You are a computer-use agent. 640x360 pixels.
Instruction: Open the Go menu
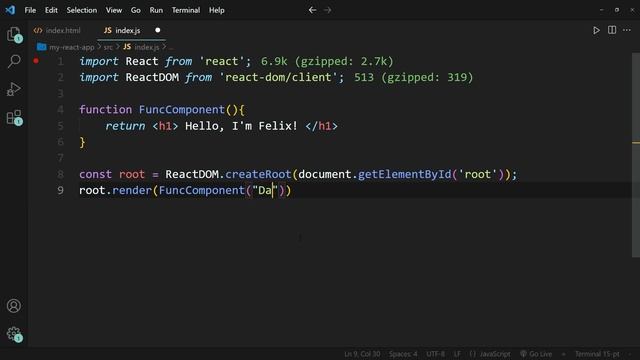click(136, 10)
